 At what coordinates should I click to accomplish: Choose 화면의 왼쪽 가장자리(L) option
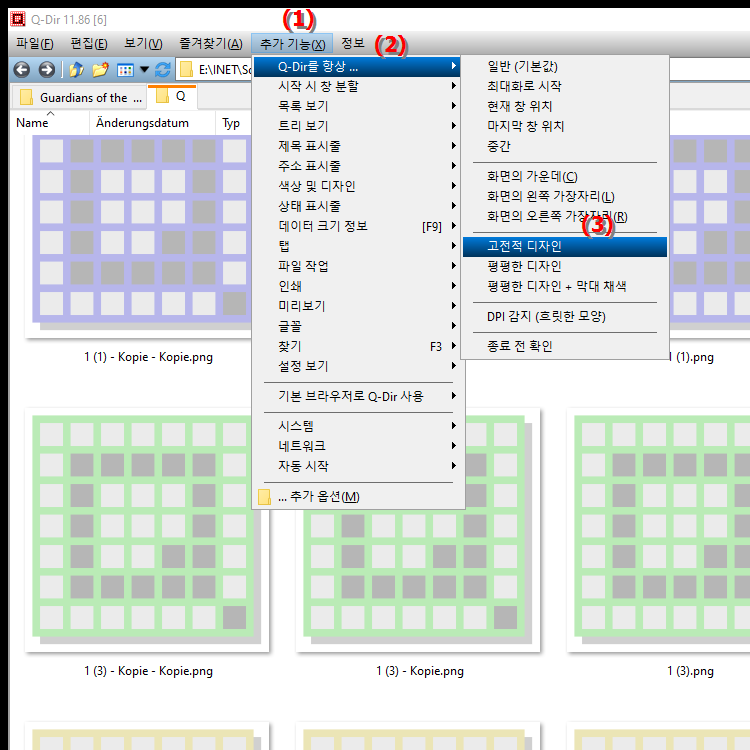(x=565, y=197)
